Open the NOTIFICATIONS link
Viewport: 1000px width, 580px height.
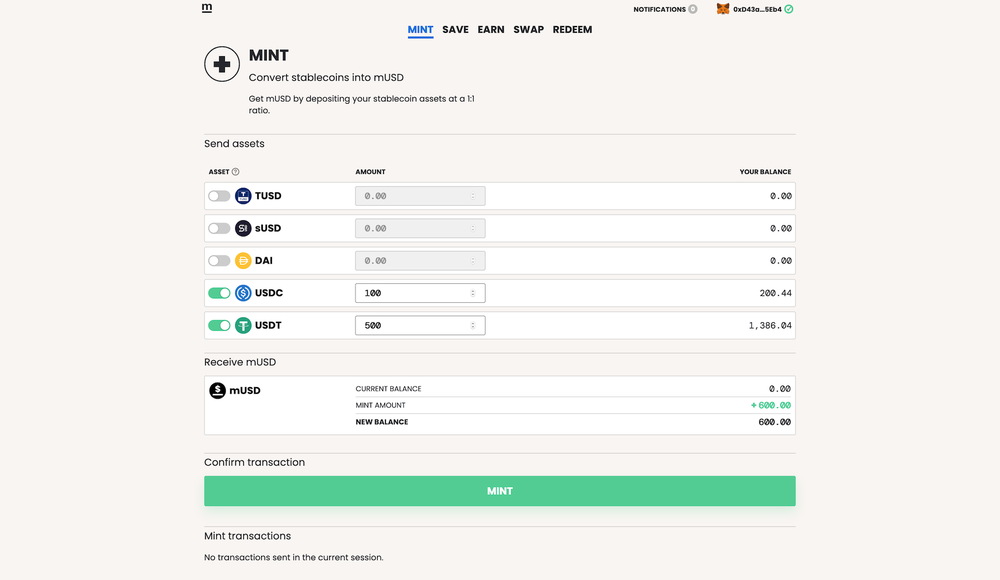pyautogui.click(x=659, y=10)
